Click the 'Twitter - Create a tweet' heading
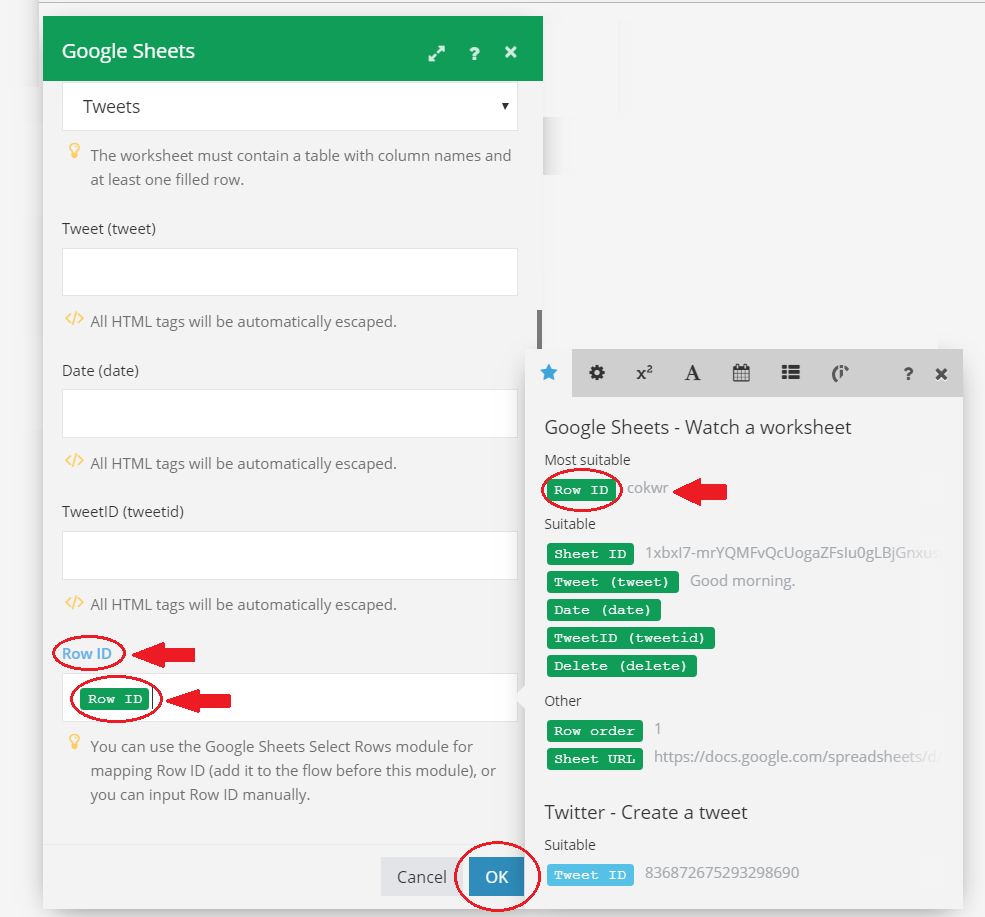Screen dimensions: 985x917 point(646,812)
